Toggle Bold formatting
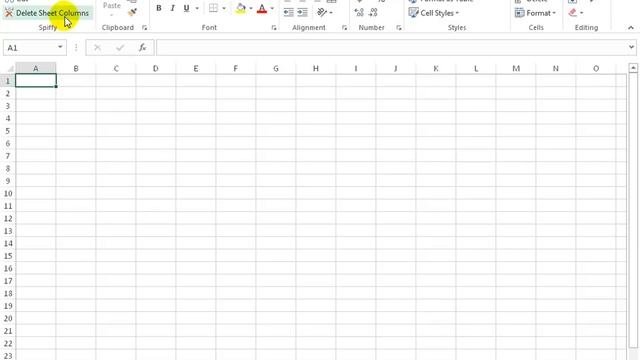Image resolution: width=640 pixels, height=360 pixels. 159,8
